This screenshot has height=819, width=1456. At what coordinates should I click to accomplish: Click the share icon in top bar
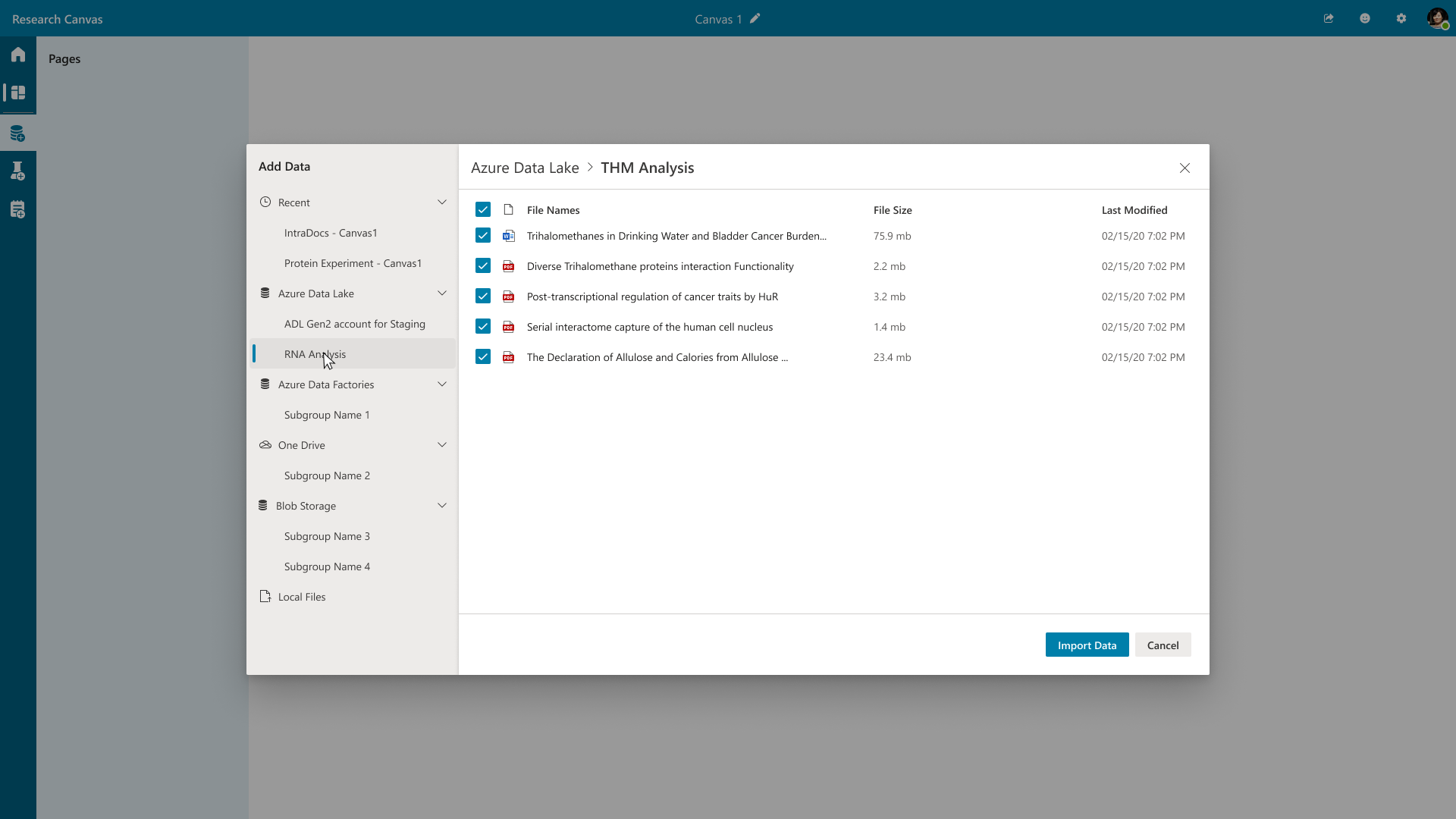tap(1329, 19)
